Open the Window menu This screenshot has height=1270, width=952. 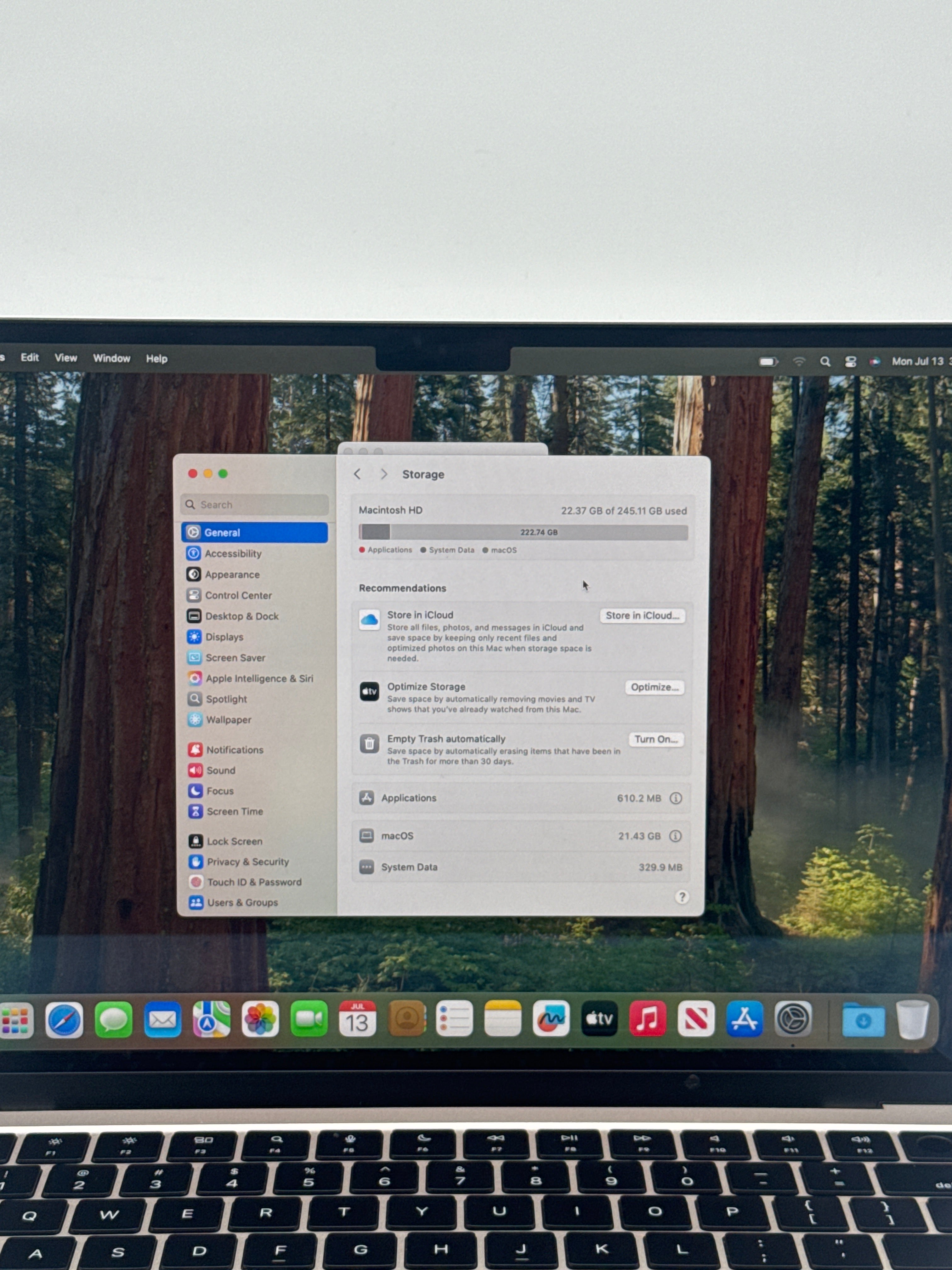point(111,358)
